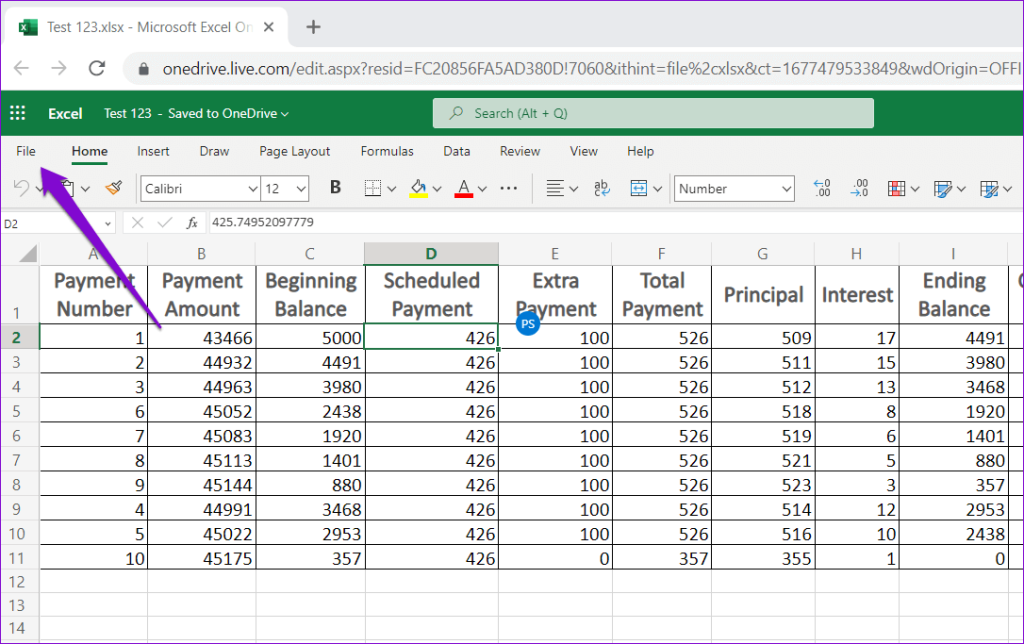
Task: Click the red Font Color swatch
Action: point(466,193)
